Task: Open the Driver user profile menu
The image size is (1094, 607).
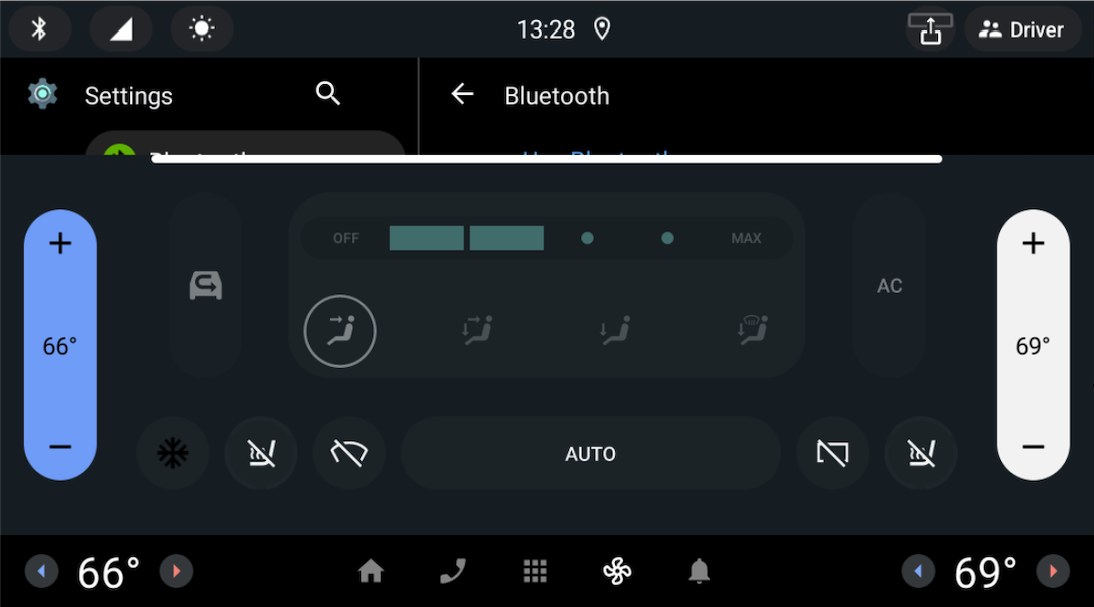Action: point(1021,29)
